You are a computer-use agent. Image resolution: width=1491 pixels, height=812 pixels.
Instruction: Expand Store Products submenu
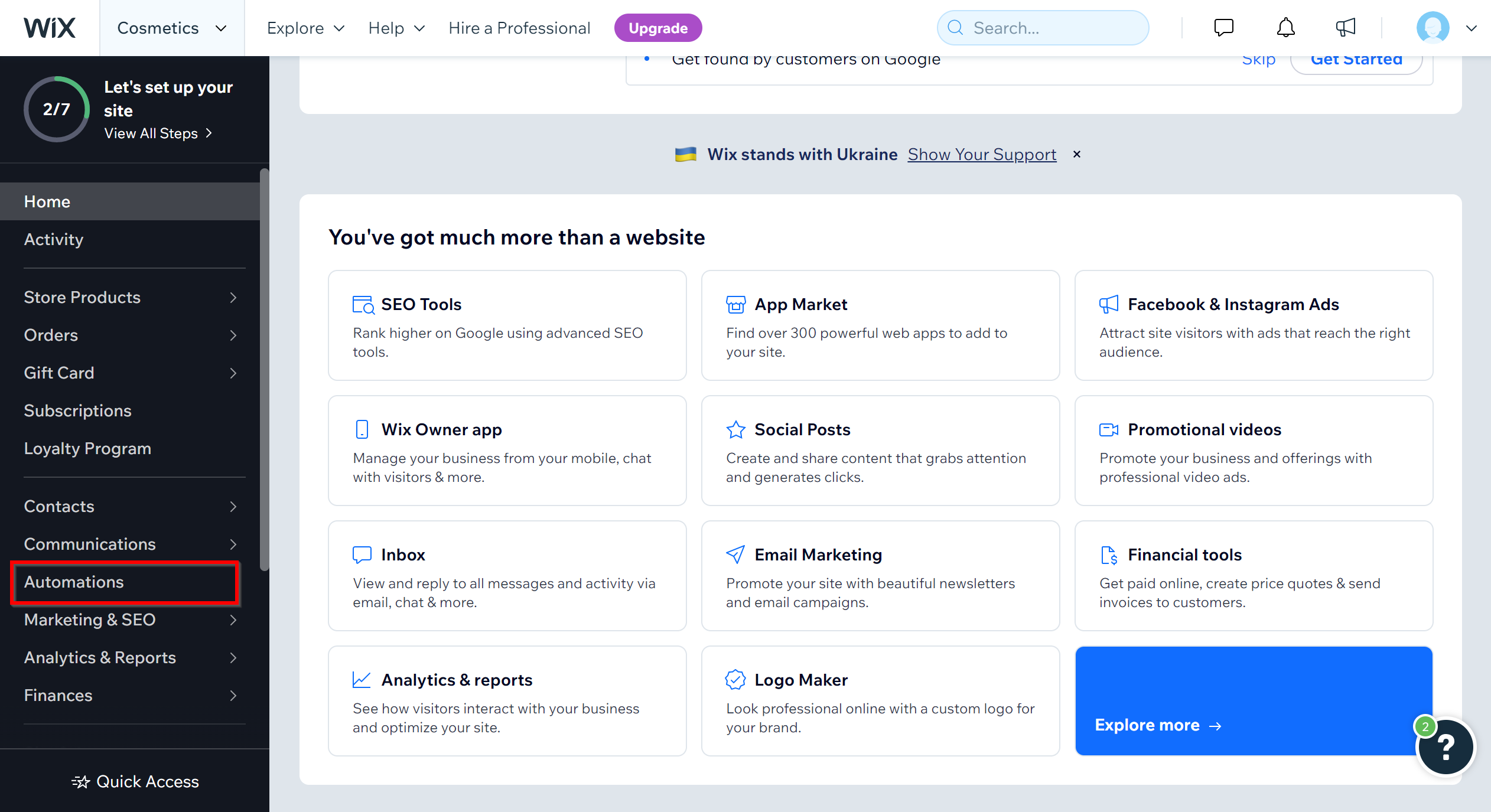(233, 298)
